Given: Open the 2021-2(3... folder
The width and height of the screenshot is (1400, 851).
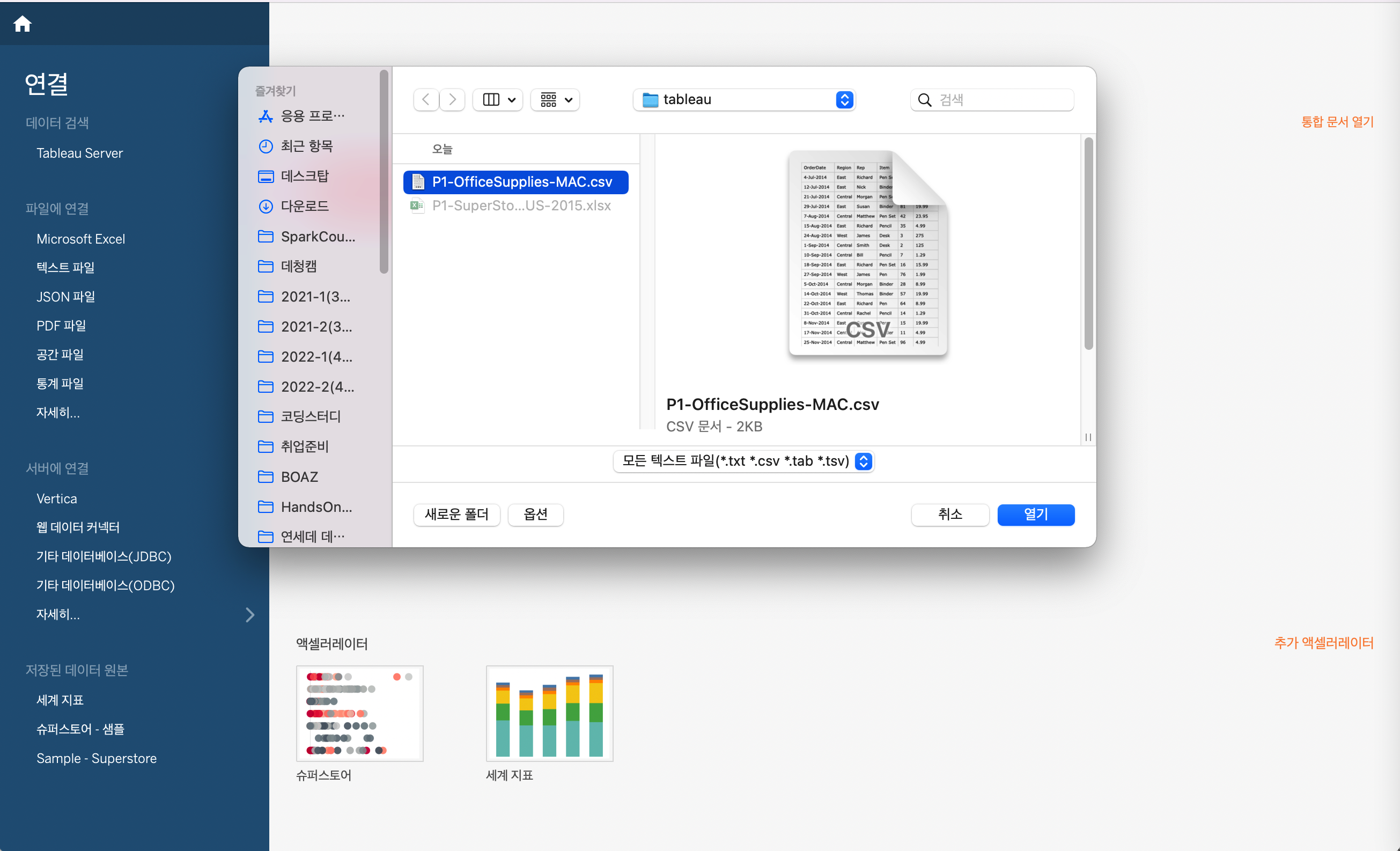Looking at the screenshot, I should point(305,326).
